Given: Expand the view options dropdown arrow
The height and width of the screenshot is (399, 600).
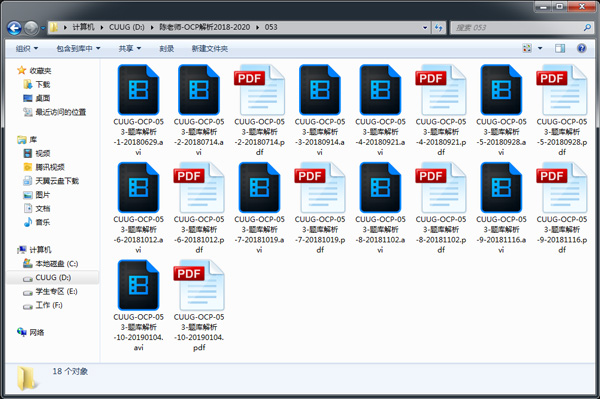Looking at the screenshot, I should click(x=540, y=48).
